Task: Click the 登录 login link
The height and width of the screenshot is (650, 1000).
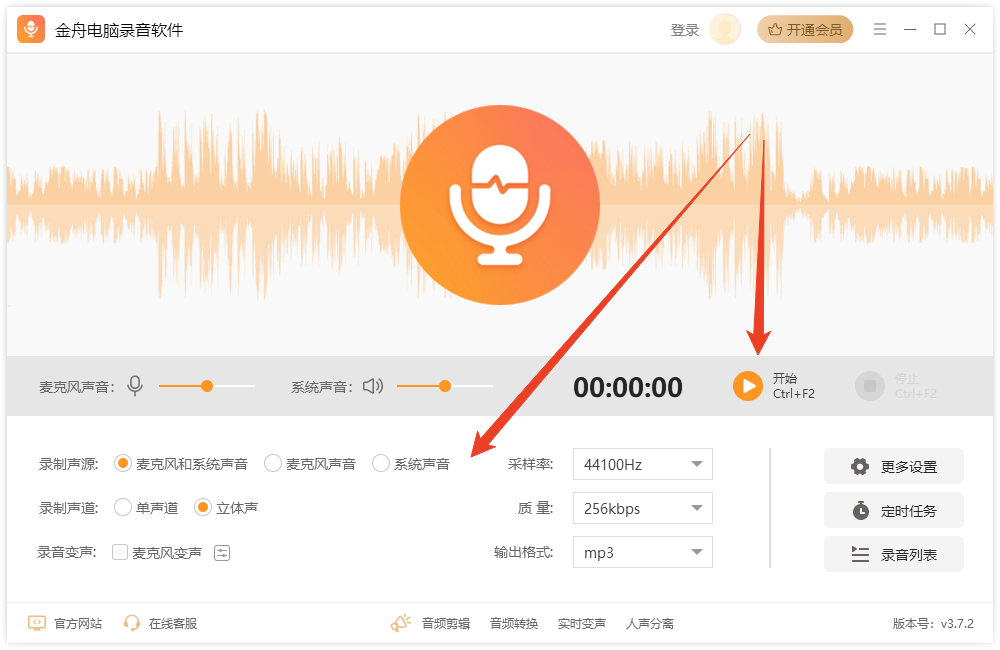Action: point(685,30)
